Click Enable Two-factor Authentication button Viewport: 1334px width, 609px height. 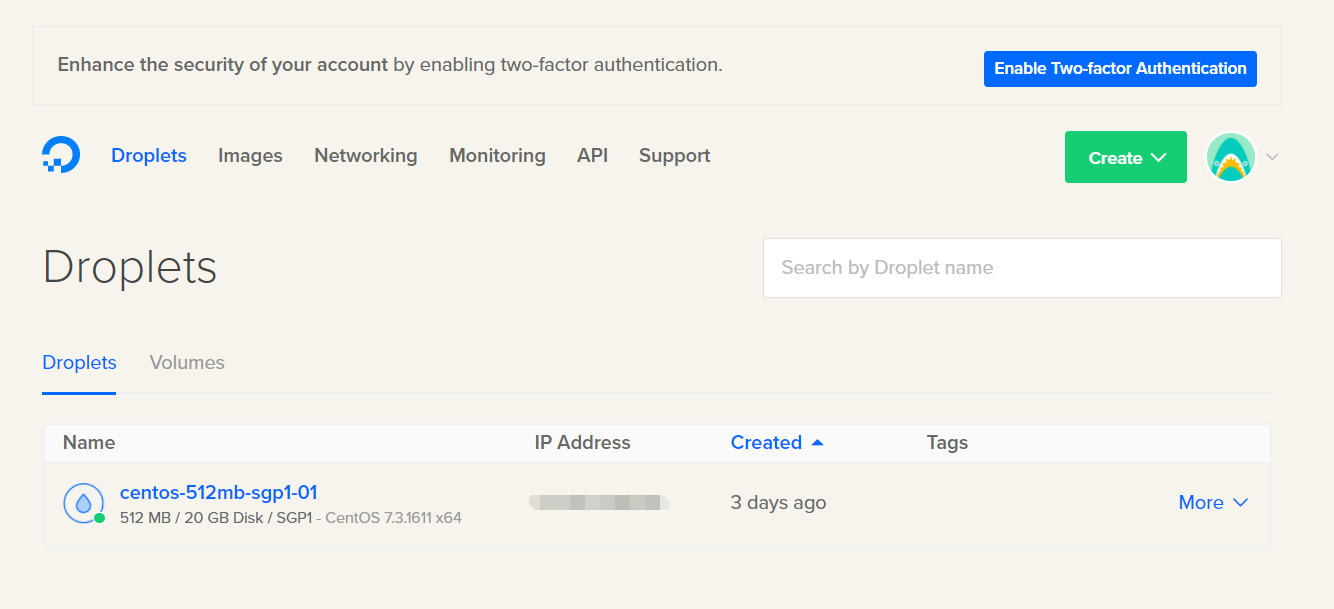pos(1120,69)
